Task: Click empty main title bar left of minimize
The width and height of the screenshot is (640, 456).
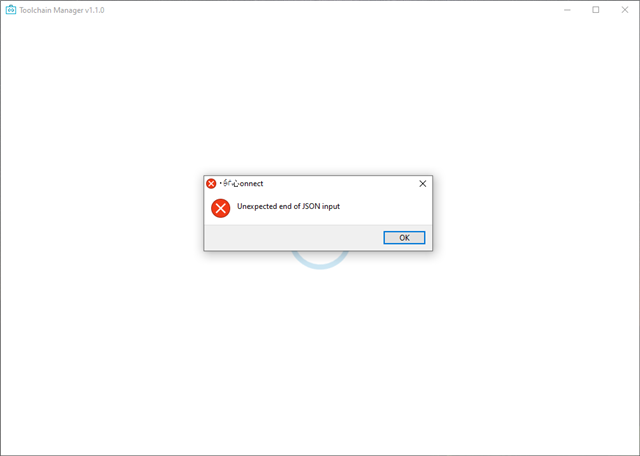Action: (x=327, y=10)
